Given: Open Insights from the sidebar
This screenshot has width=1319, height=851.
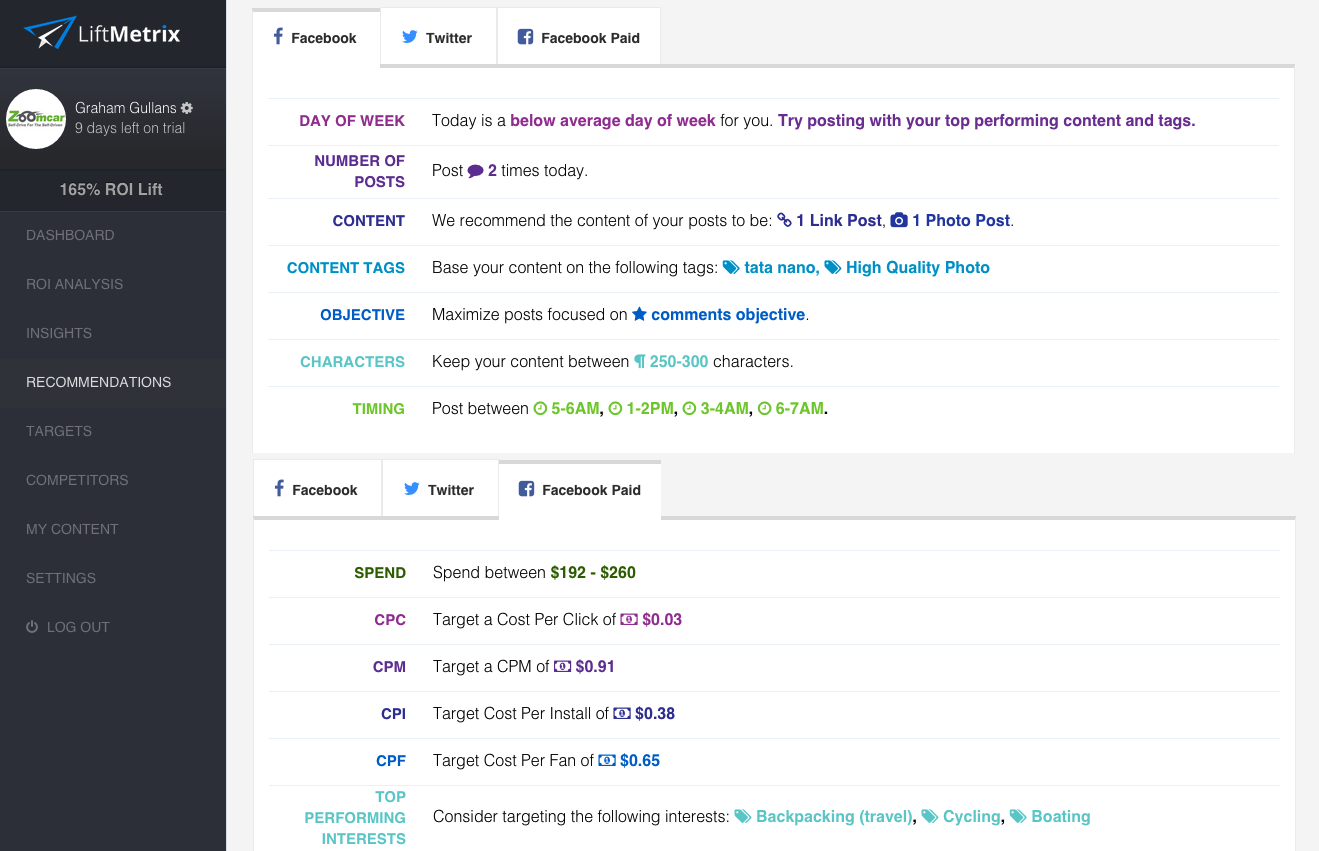Looking at the screenshot, I should 59,333.
